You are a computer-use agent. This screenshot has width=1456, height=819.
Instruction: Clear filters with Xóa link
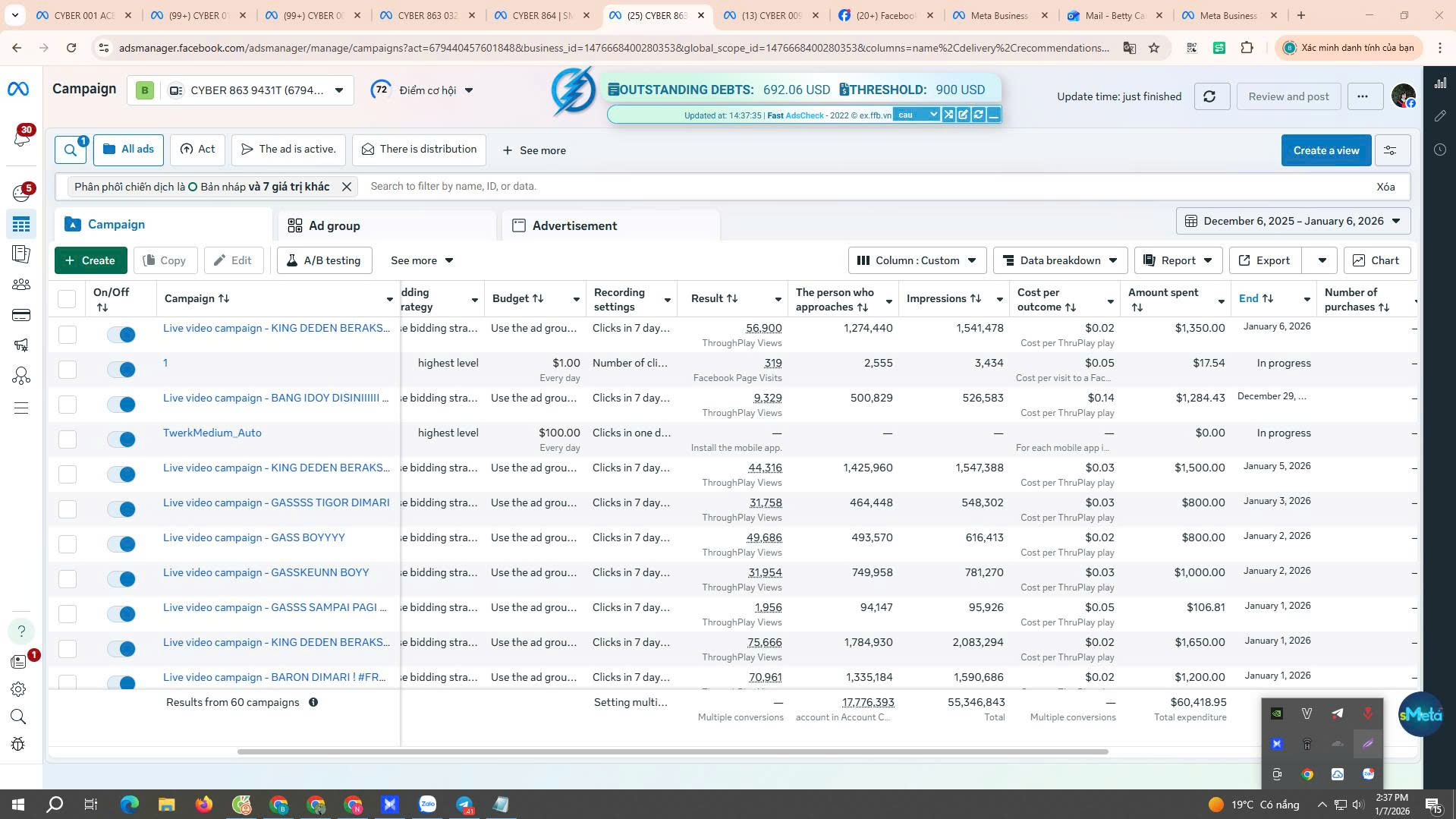pos(1385,187)
